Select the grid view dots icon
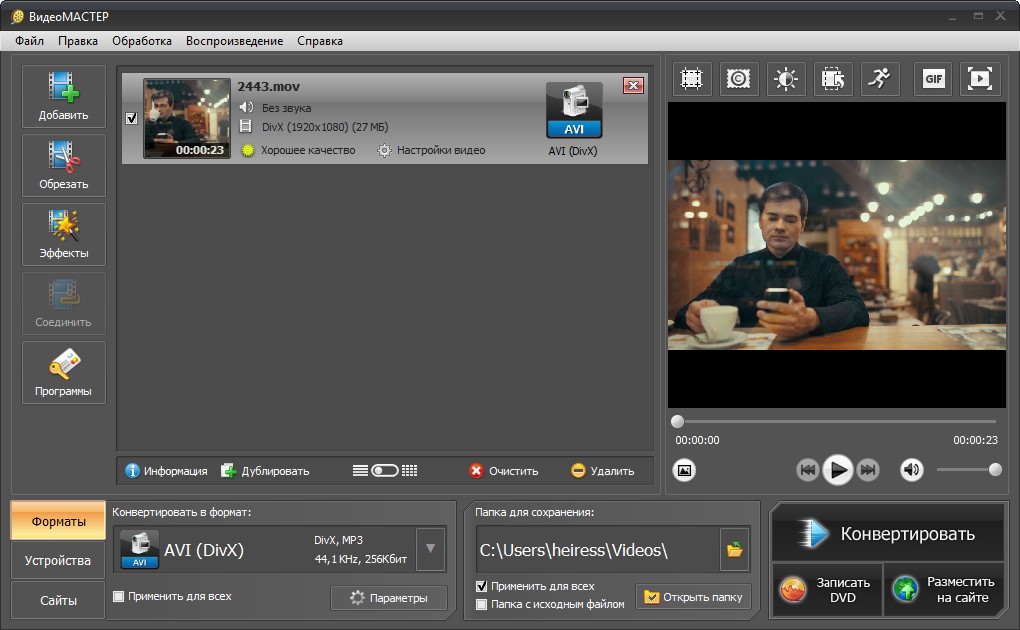Image resolution: width=1020 pixels, height=630 pixels. [409, 471]
